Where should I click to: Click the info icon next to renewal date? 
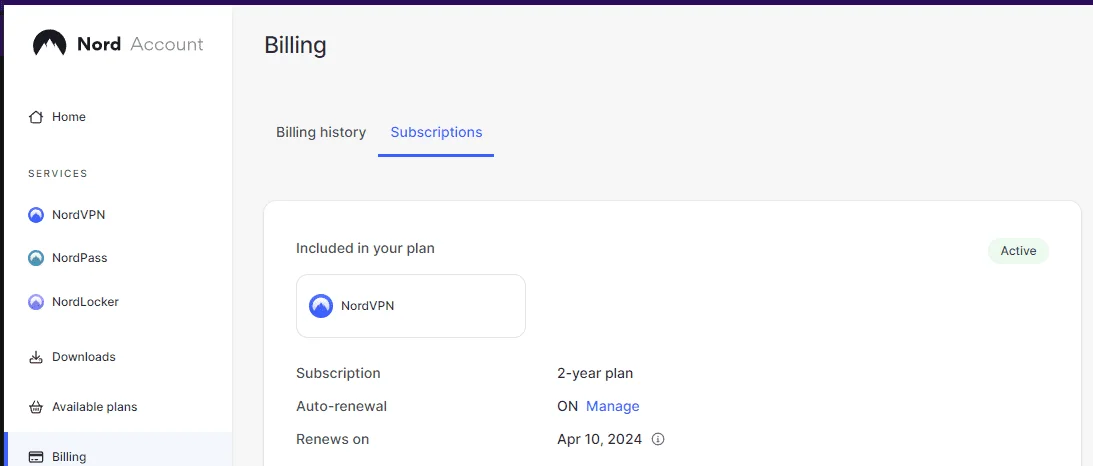tap(657, 440)
